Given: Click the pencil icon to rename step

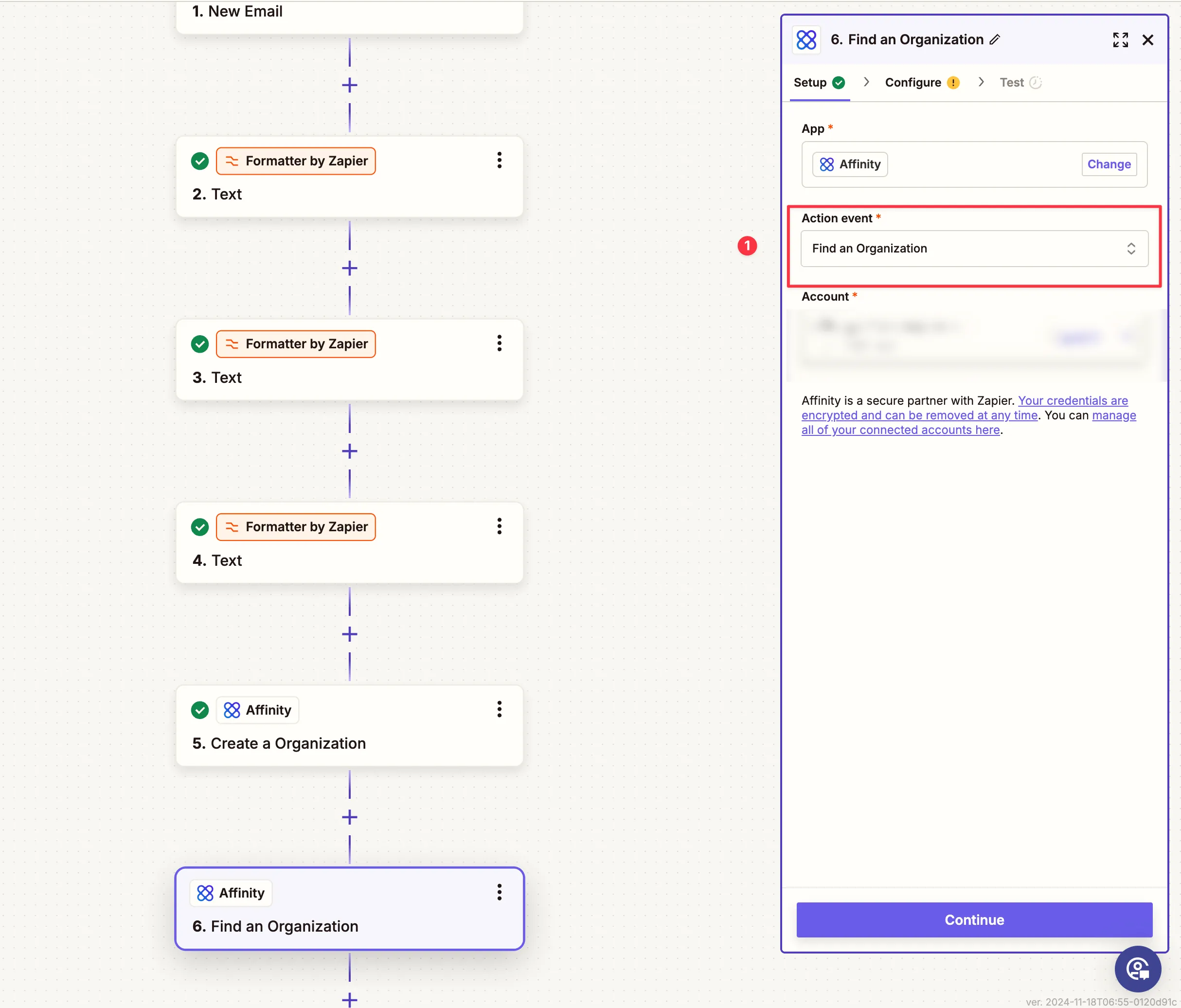Looking at the screenshot, I should pyautogui.click(x=995, y=39).
